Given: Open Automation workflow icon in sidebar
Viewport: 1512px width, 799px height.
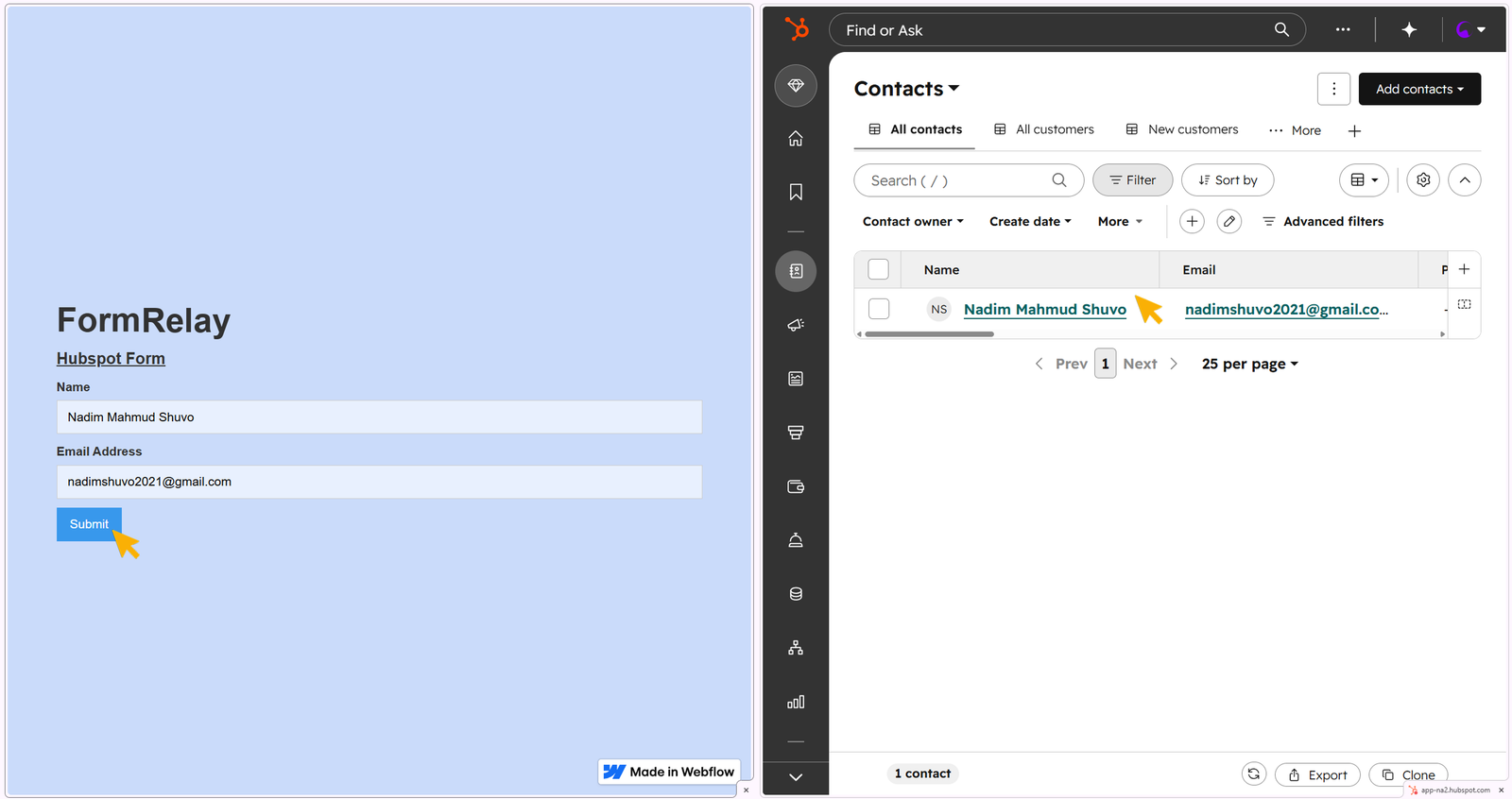Looking at the screenshot, I should (796, 648).
